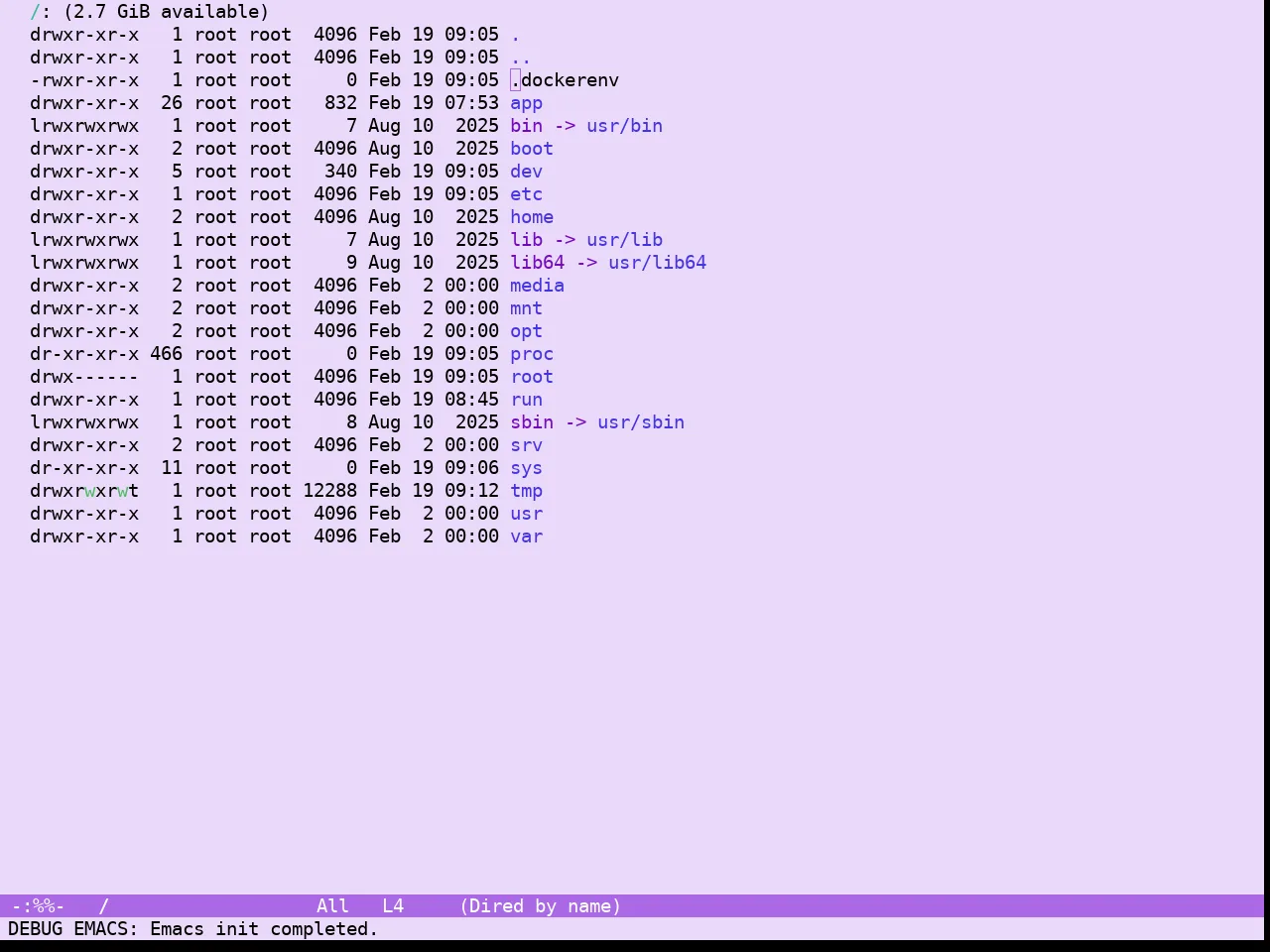Viewport: 1270px width, 952px height.
Task: Open the etc directory
Action: [x=526, y=194]
